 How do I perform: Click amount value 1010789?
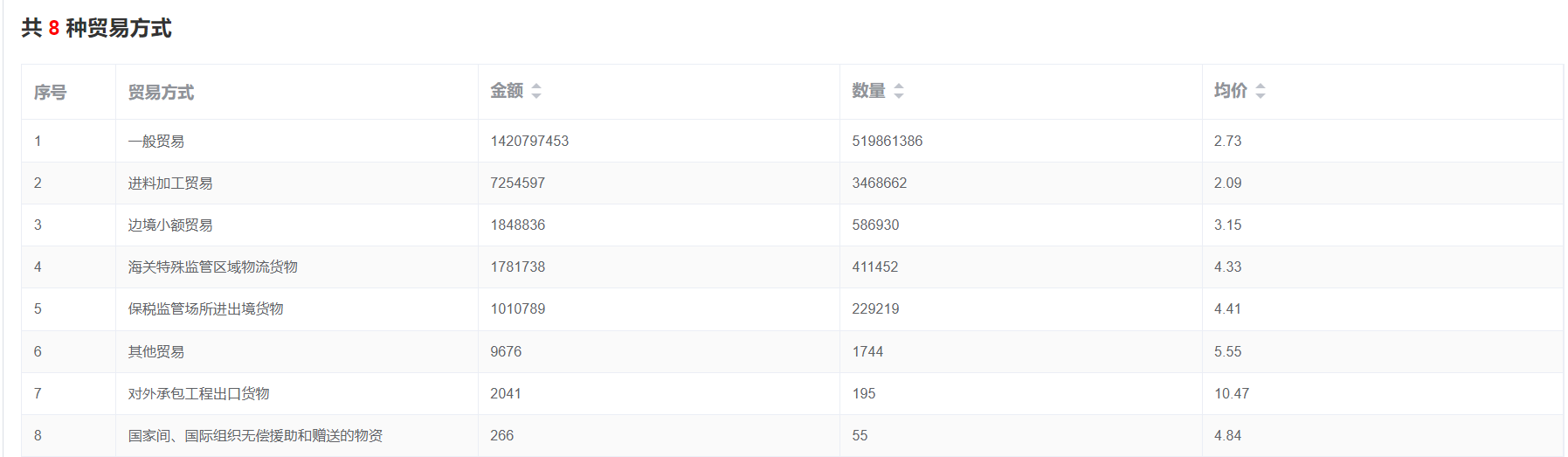(x=517, y=308)
